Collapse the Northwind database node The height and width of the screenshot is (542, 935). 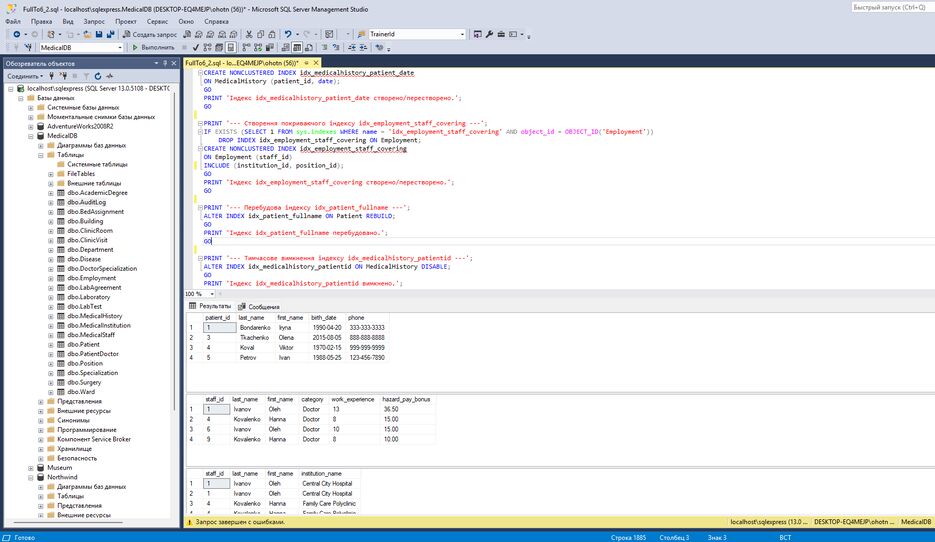[31, 477]
